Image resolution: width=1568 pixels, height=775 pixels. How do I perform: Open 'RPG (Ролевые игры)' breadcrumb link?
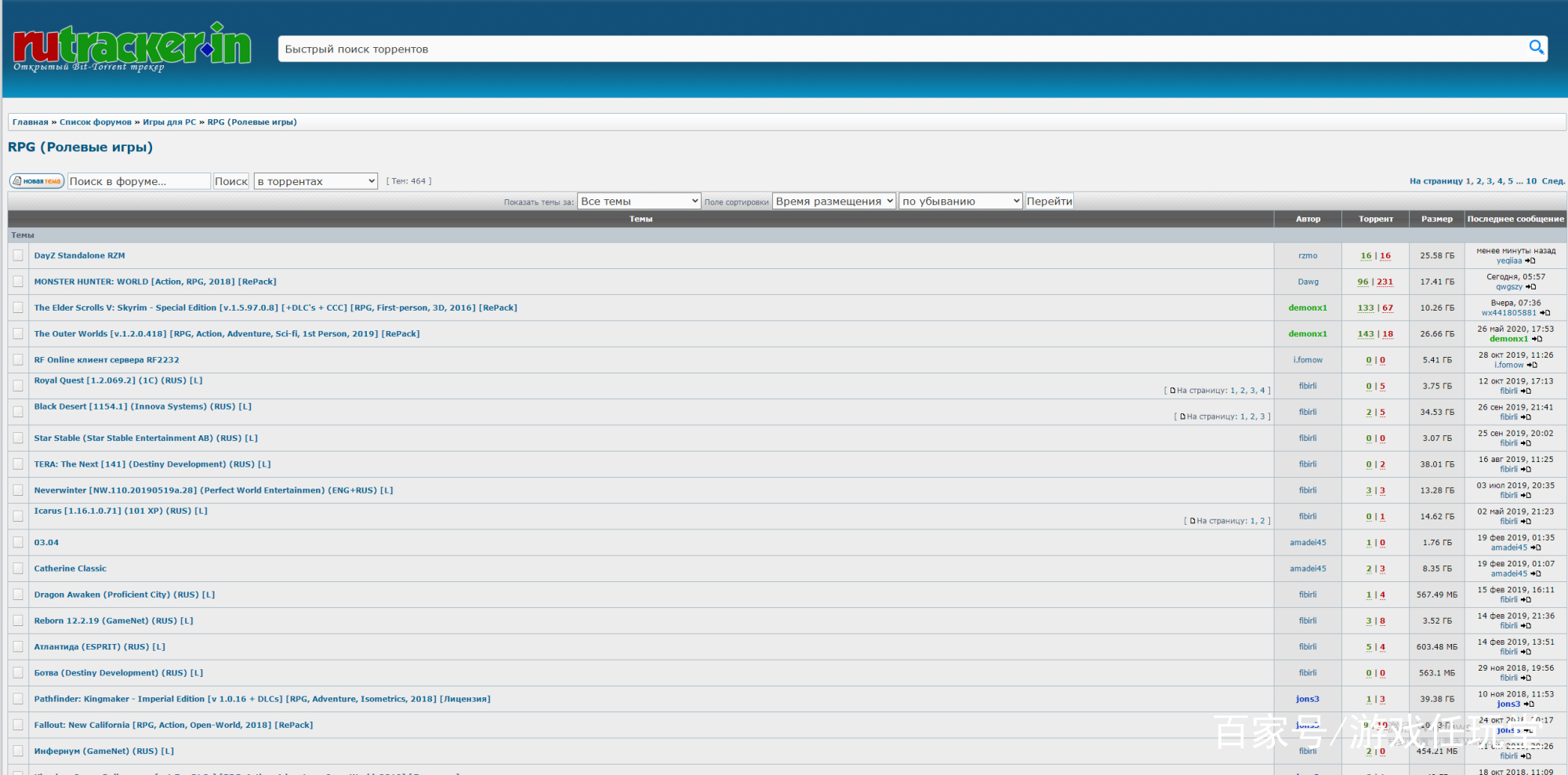[252, 122]
